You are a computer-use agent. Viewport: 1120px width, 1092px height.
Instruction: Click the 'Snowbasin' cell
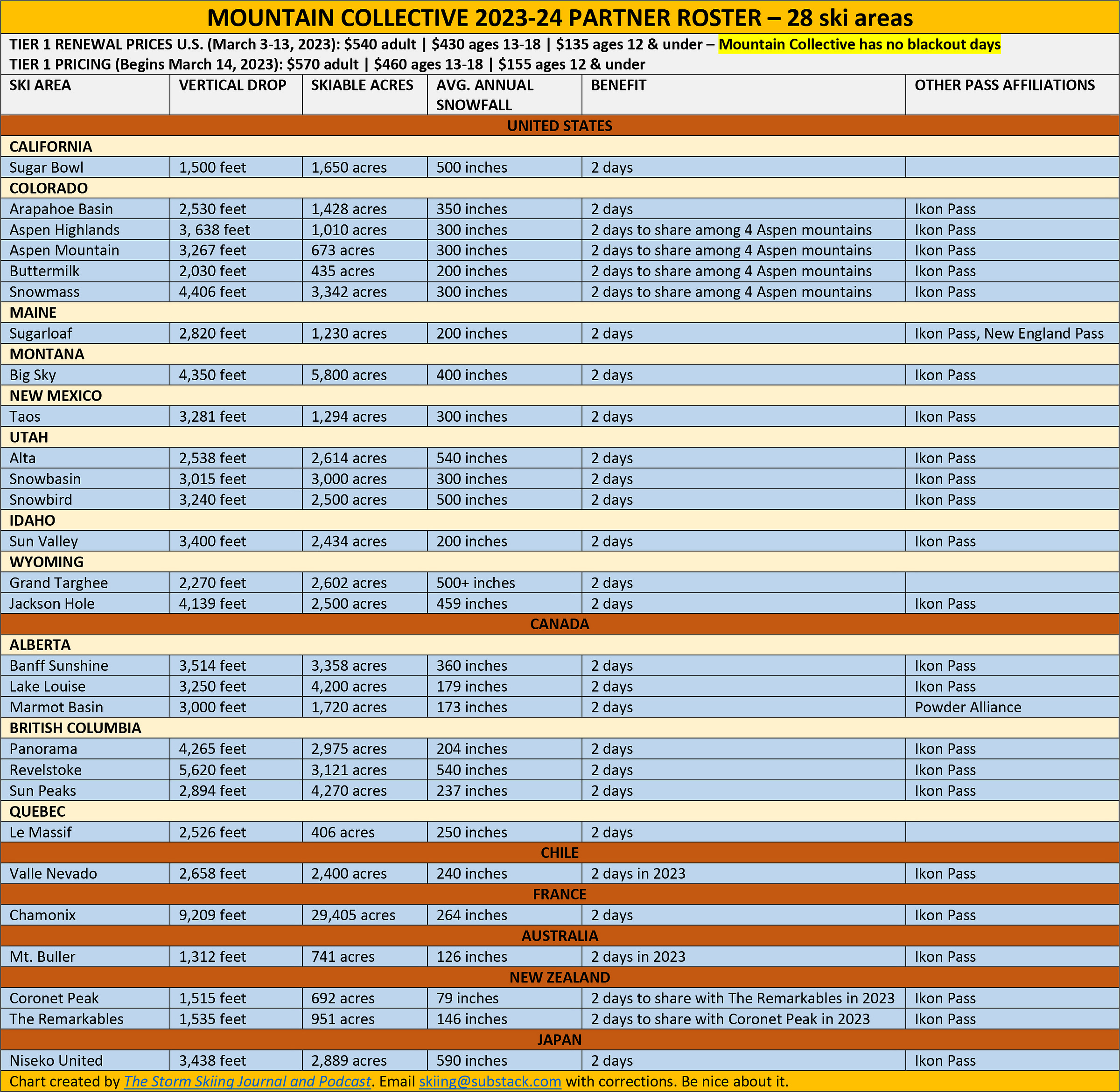click(85, 478)
